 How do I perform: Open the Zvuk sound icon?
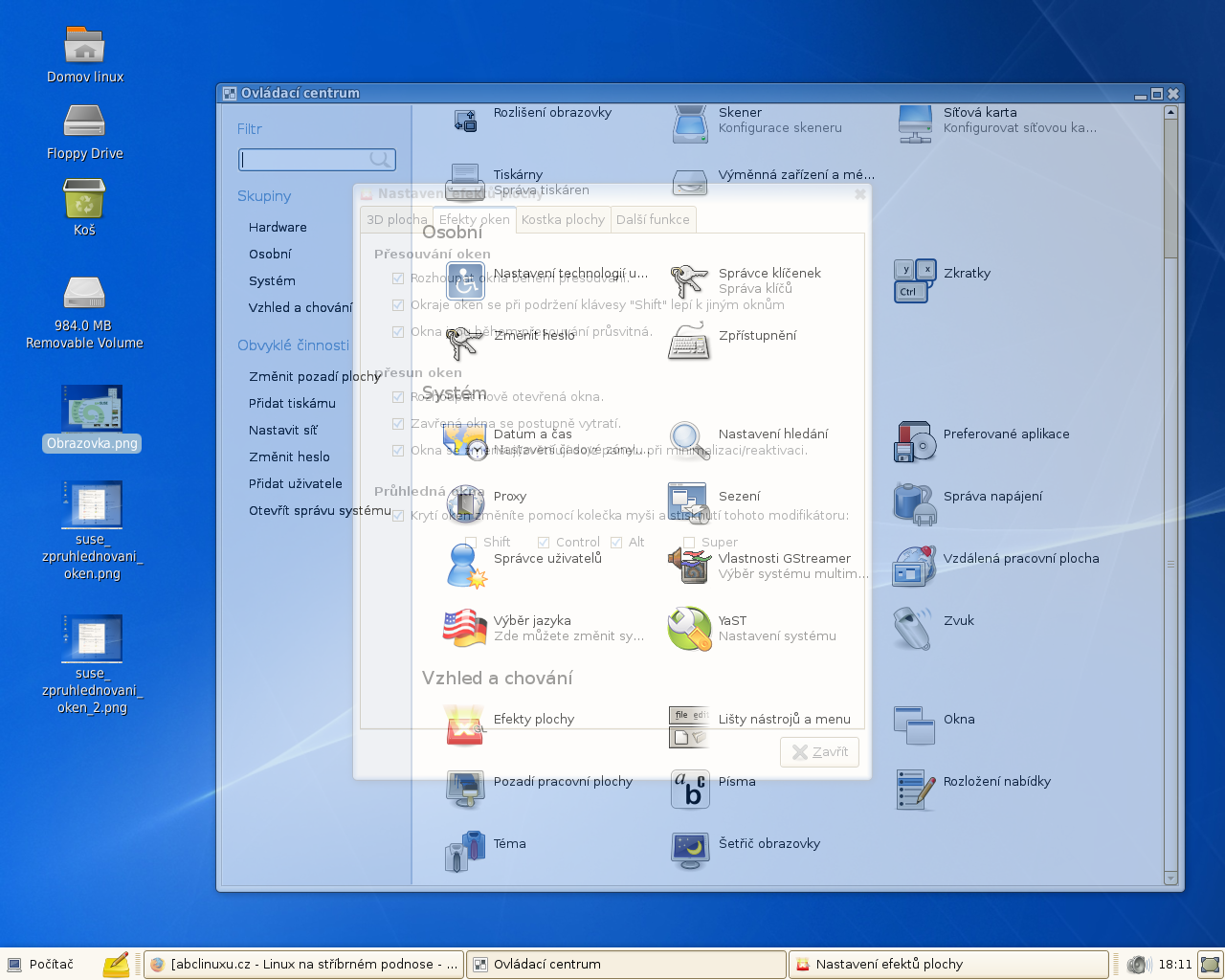[912, 629]
